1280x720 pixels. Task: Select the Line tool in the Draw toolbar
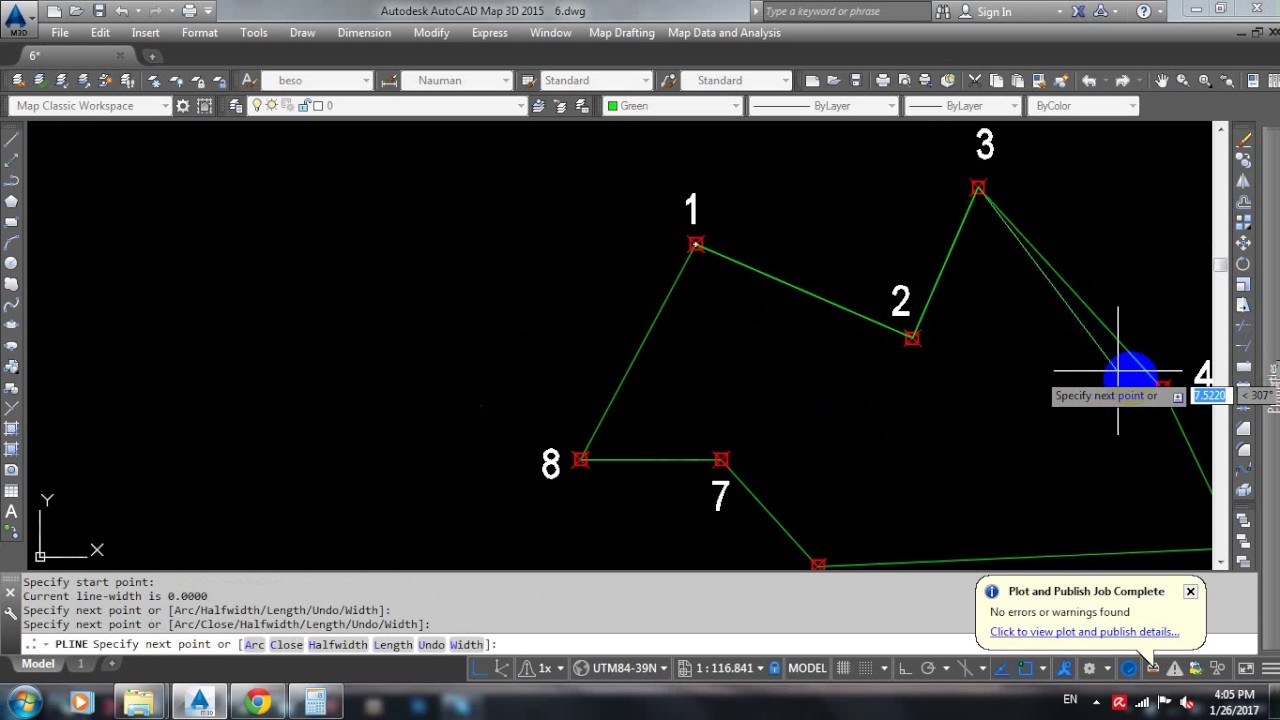click(12, 139)
